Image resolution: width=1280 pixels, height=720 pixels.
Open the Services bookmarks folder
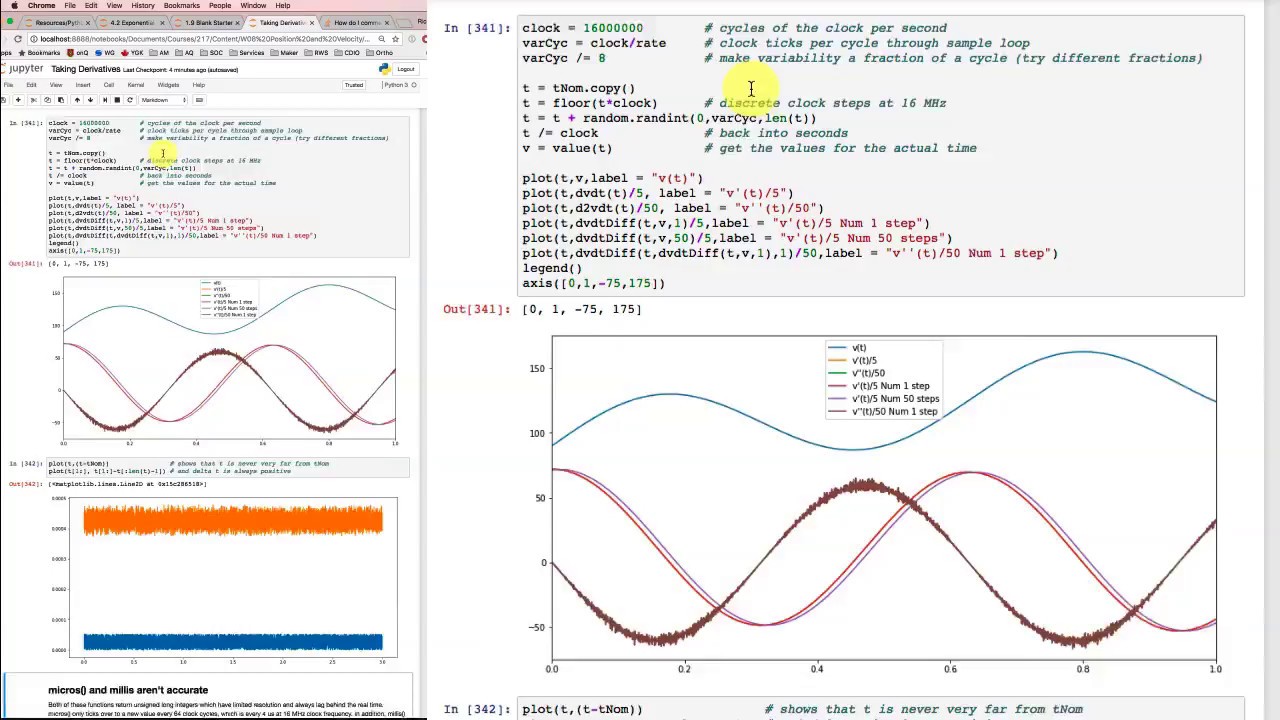tap(246, 52)
